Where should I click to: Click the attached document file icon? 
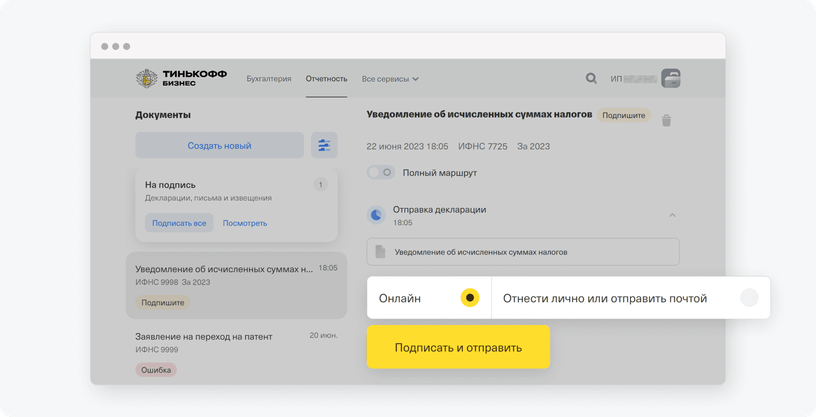pos(380,252)
